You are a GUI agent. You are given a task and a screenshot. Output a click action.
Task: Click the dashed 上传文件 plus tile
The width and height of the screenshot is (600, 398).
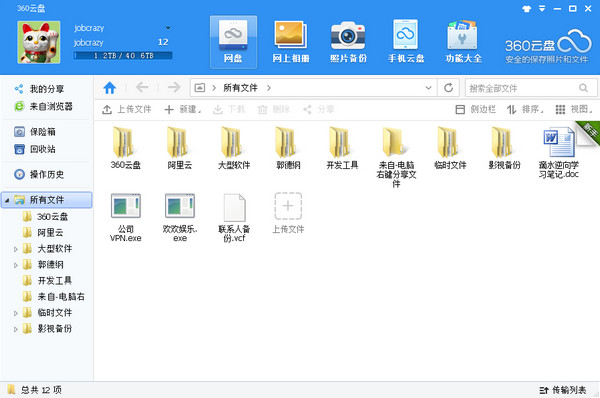(288, 213)
